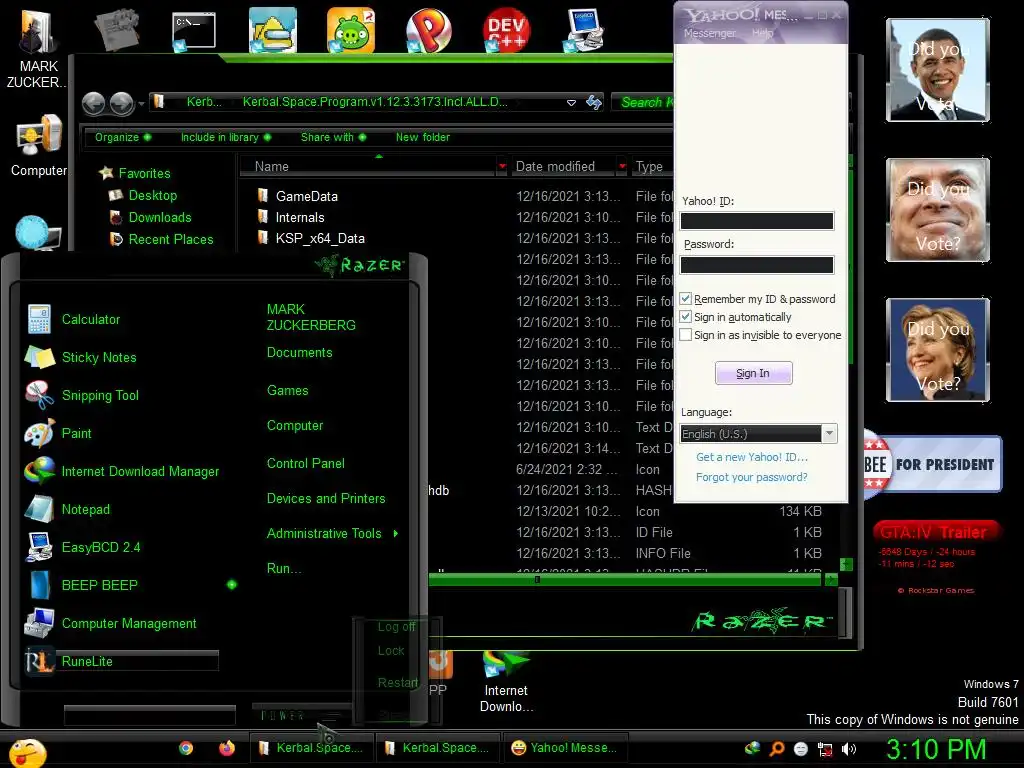This screenshot has height=768, width=1024.
Task: Click the Start menu search box
Action: tap(150, 716)
